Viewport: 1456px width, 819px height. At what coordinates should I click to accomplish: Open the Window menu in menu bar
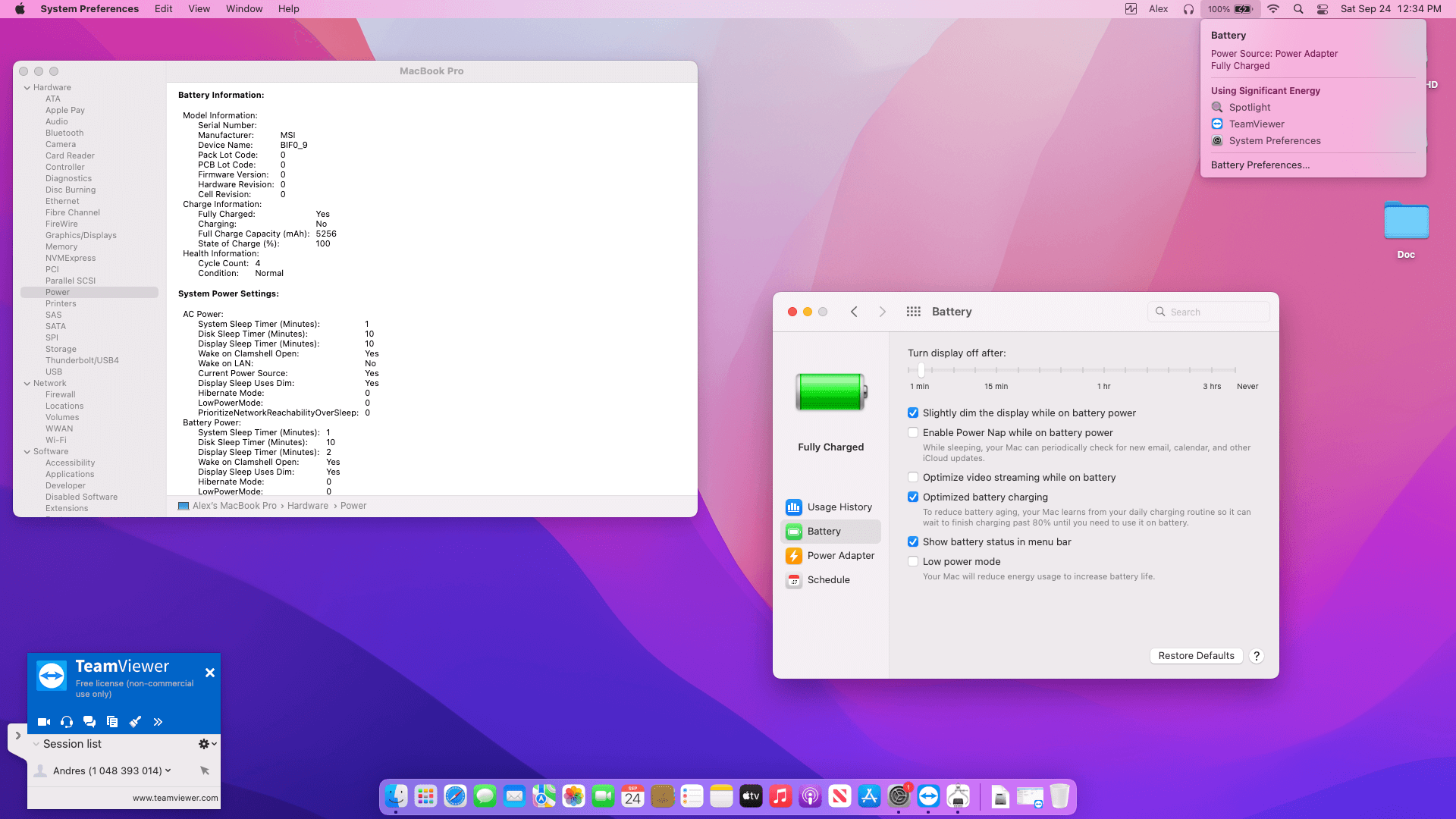pyautogui.click(x=243, y=9)
